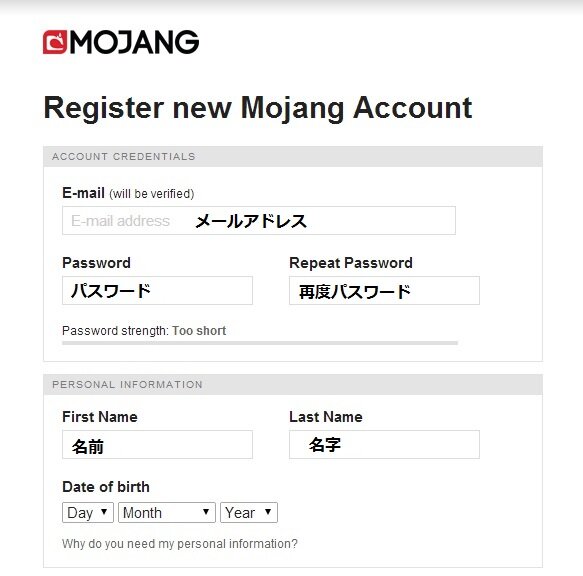Viewport: 583px width, 576px height.
Task: Click the red Mojang logo icon
Action: (55, 42)
